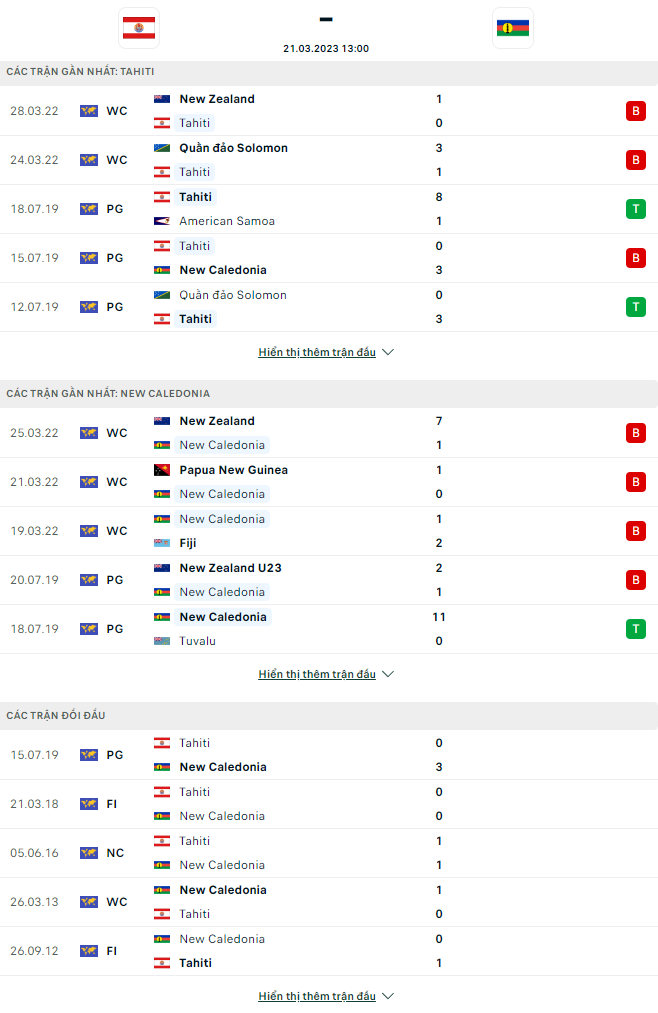Click the Fiji flag in New Caledonia's matches

click(x=160, y=543)
